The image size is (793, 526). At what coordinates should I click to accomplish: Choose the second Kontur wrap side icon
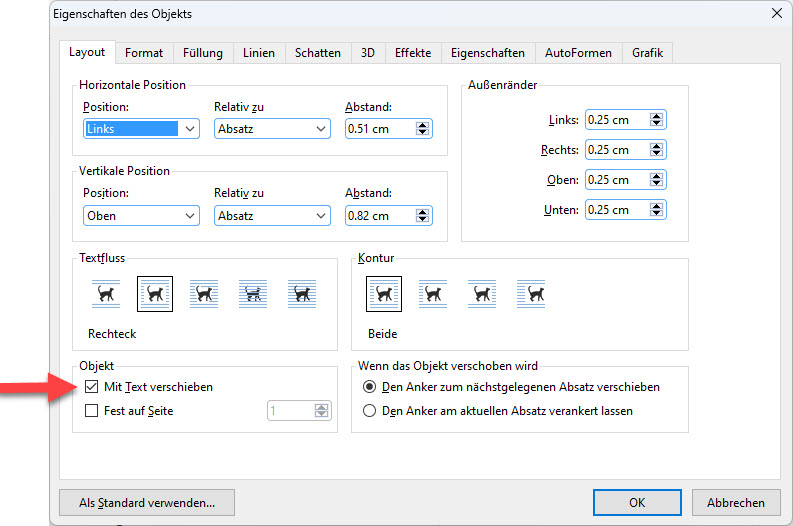click(x=433, y=294)
